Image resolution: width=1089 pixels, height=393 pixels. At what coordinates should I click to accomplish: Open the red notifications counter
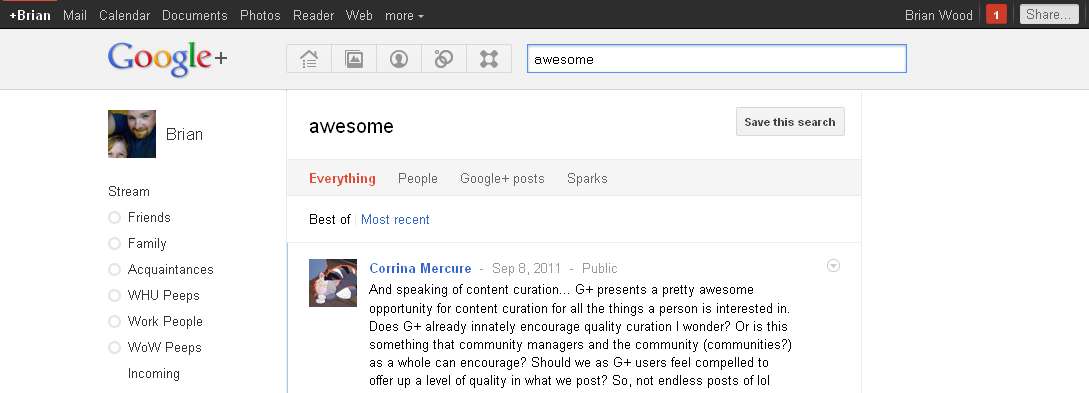(x=996, y=15)
